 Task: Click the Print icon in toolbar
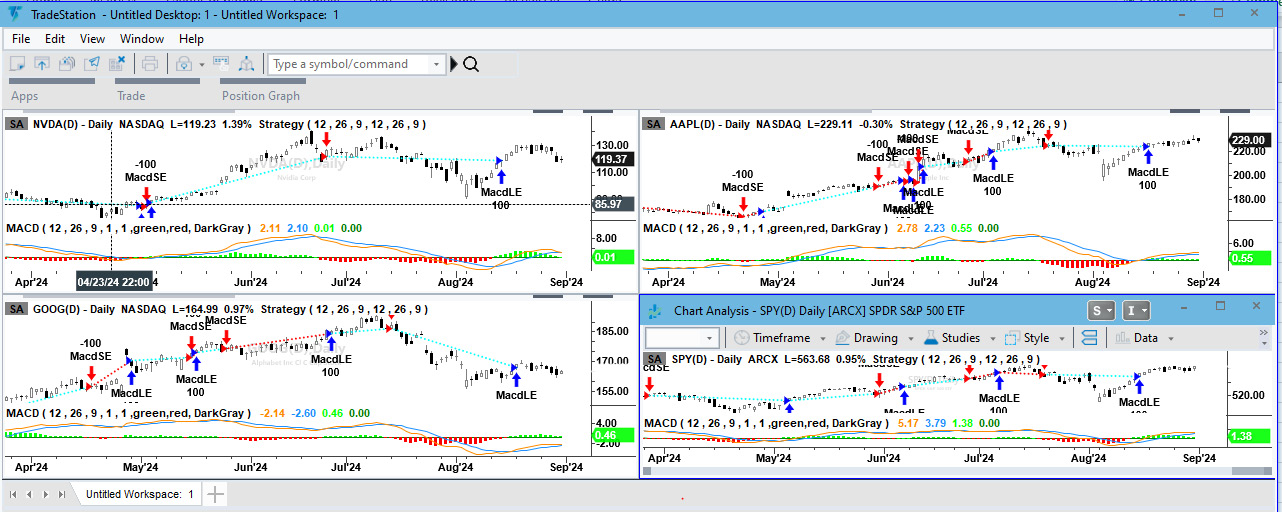pos(150,64)
